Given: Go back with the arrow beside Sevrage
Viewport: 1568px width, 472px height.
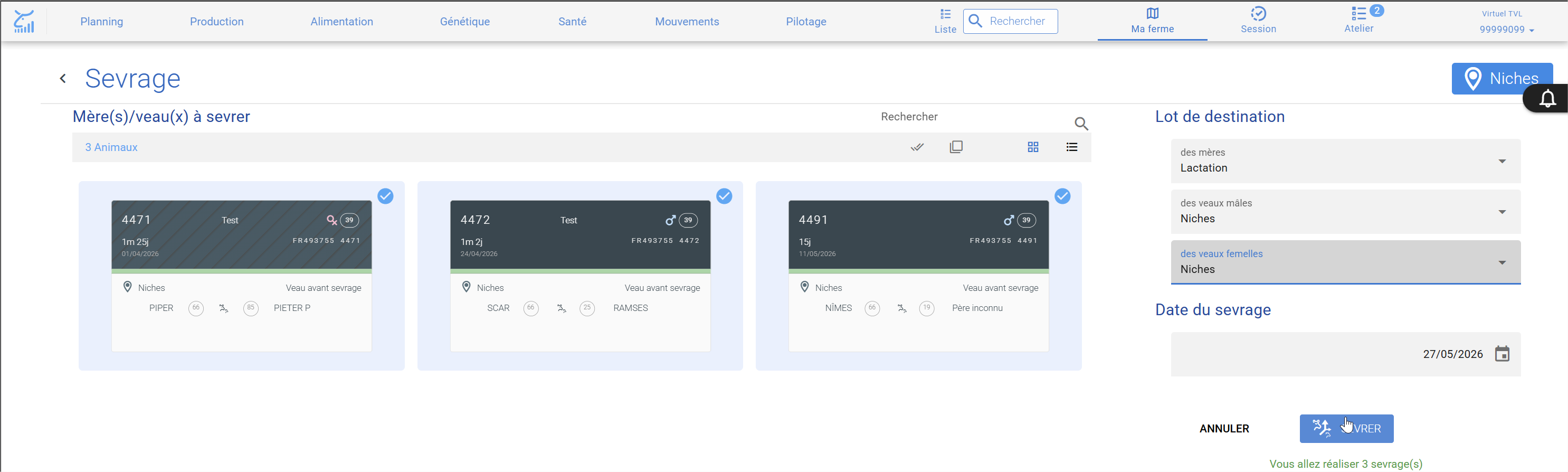Looking at the screenshot, I should point(63,79).
